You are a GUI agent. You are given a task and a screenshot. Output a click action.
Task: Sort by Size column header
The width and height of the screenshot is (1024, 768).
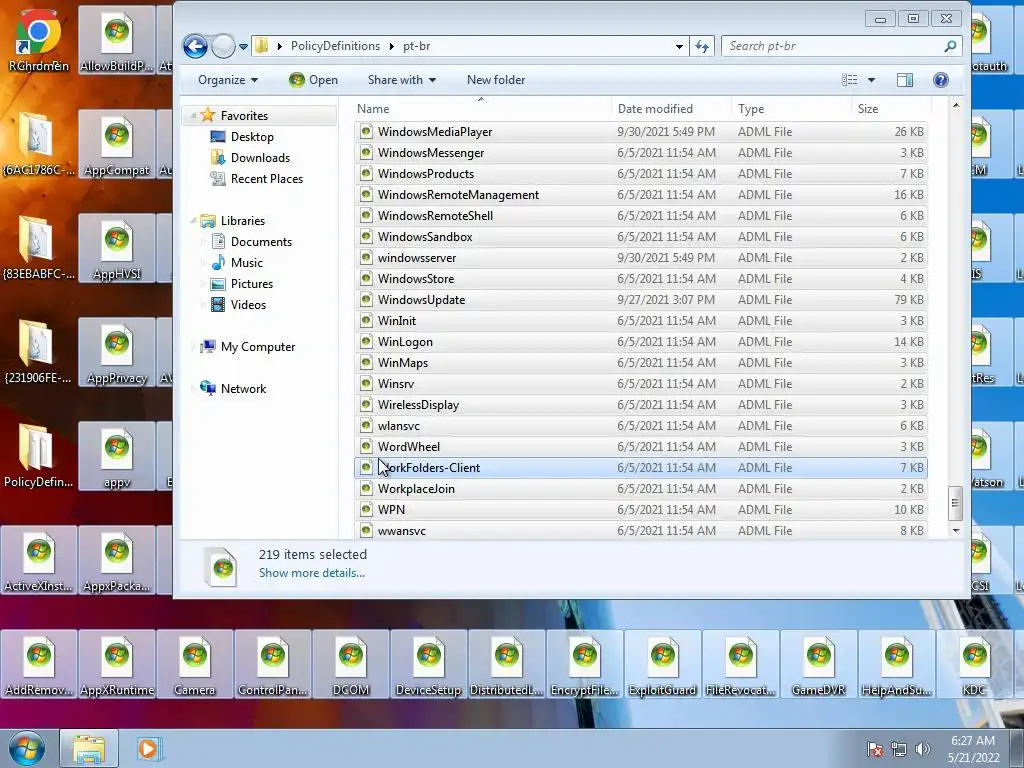[x=891, y=108]
